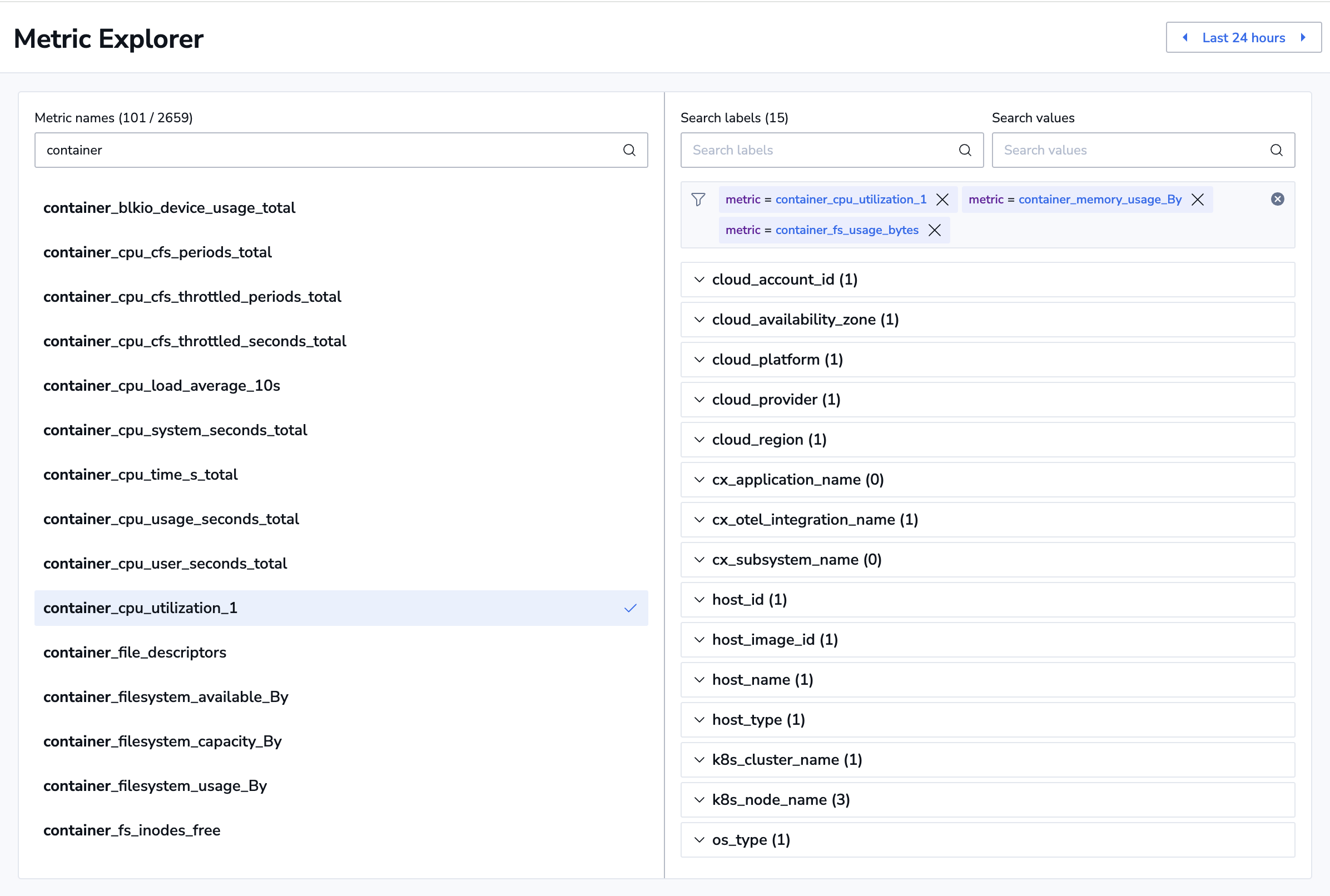Image resolution: width=1330 pixels, height=896 pixels.
Task: Go to next time range with right arrow
Action: tap(1303, 38)
